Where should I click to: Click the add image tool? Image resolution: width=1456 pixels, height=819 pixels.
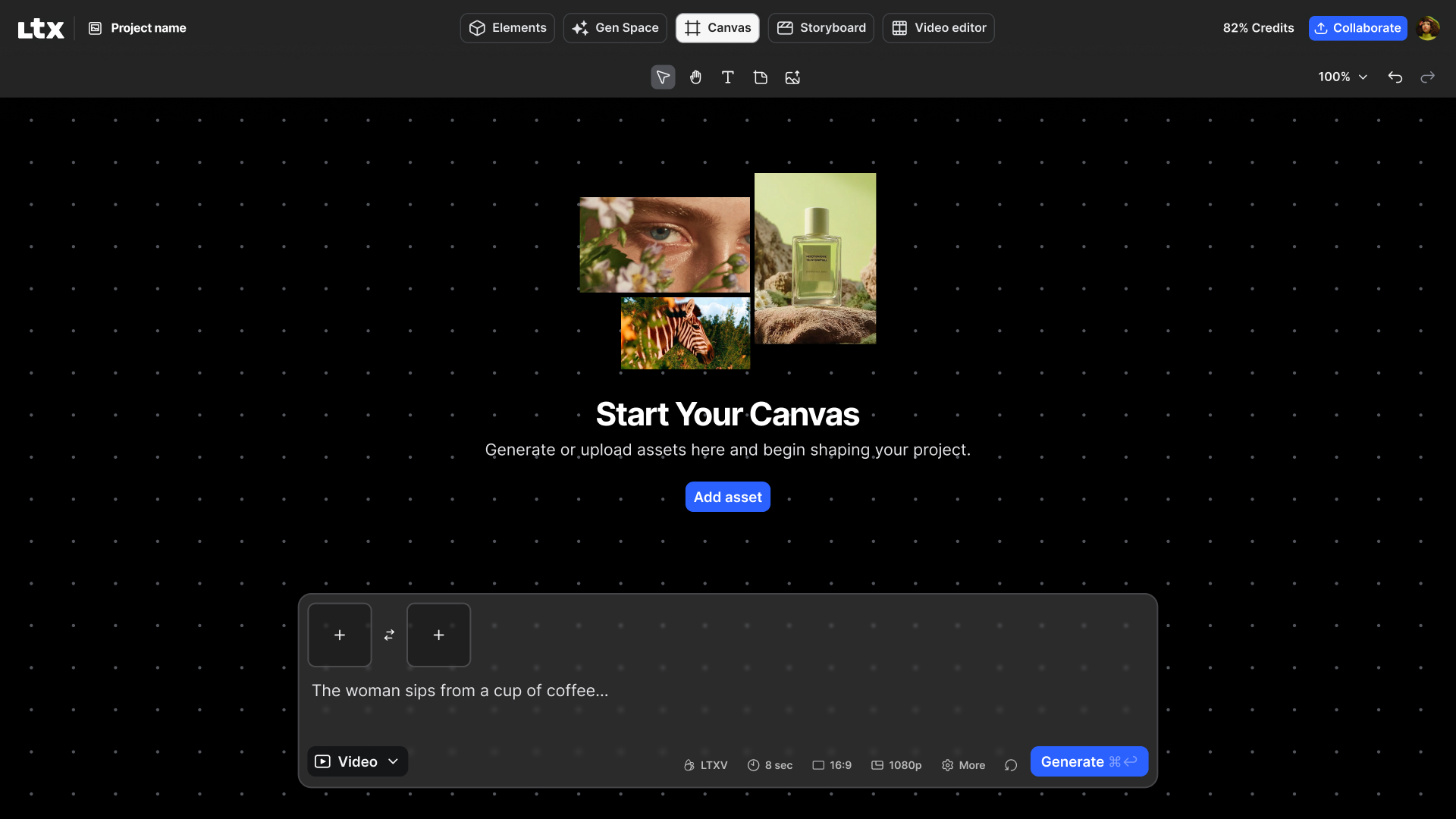793,77
